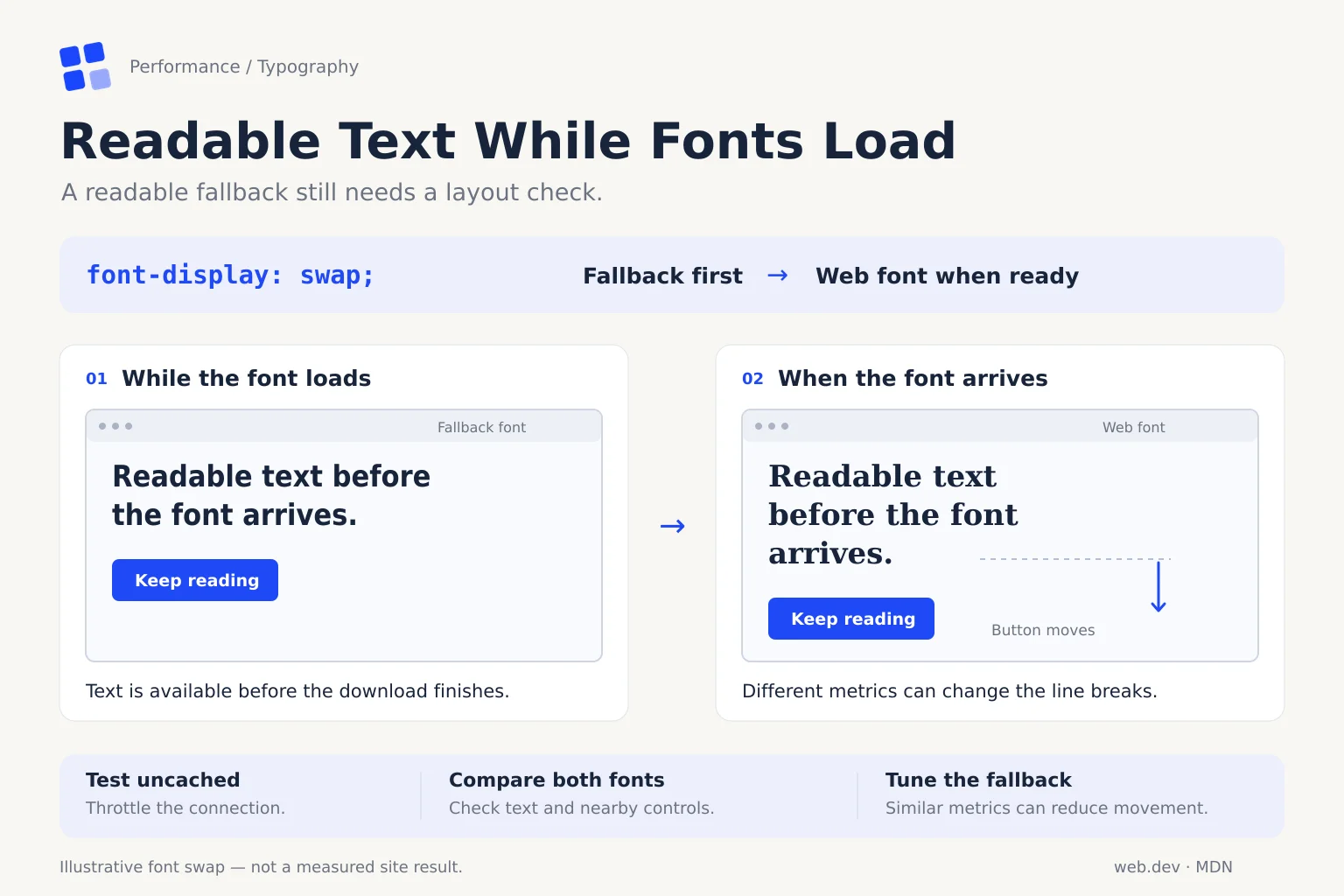Click the Web font window title label
The height and width of the screenshot is (896, 1344).
(1133, 427)
